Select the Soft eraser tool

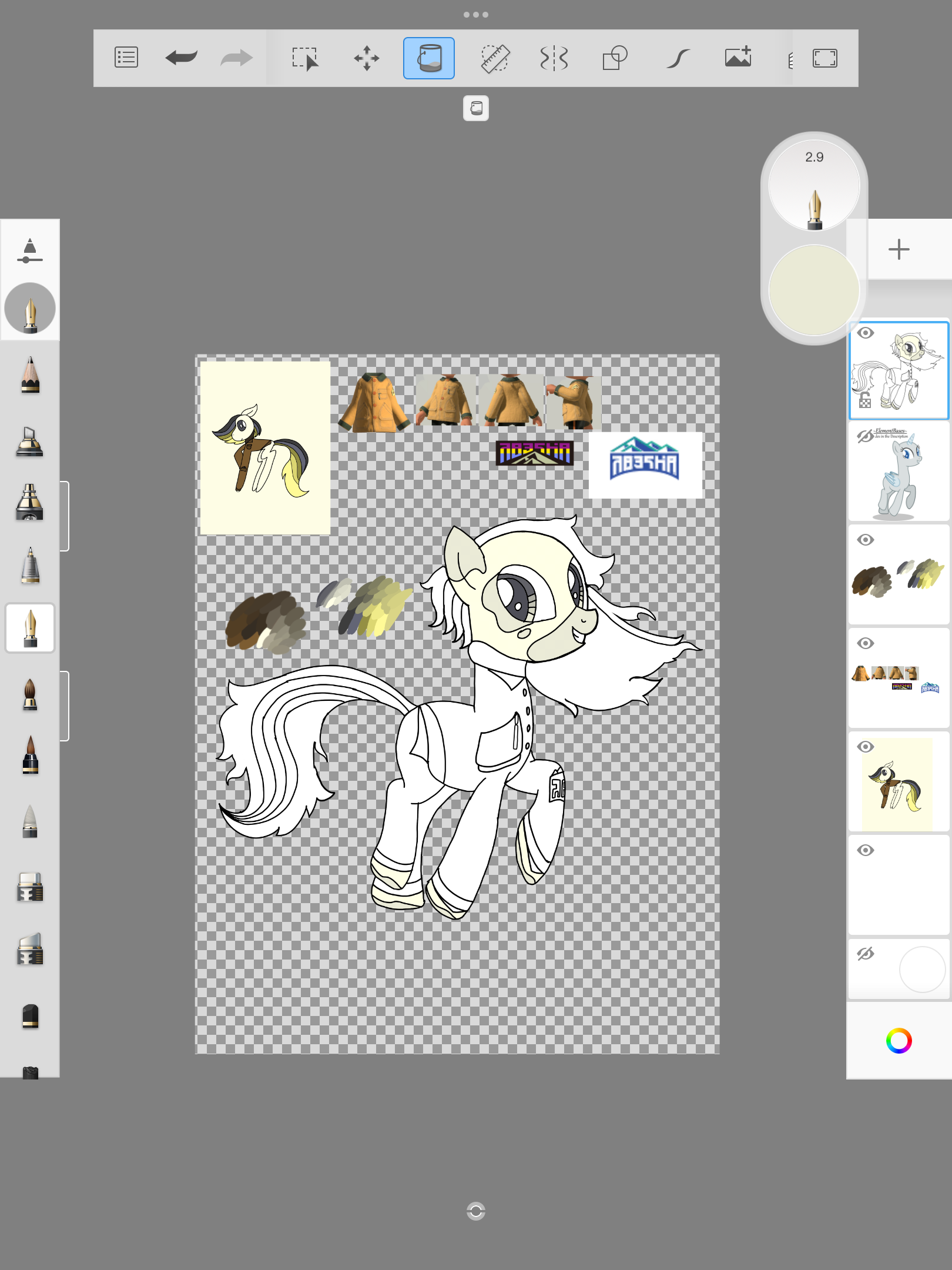click(x=30, y=948)
